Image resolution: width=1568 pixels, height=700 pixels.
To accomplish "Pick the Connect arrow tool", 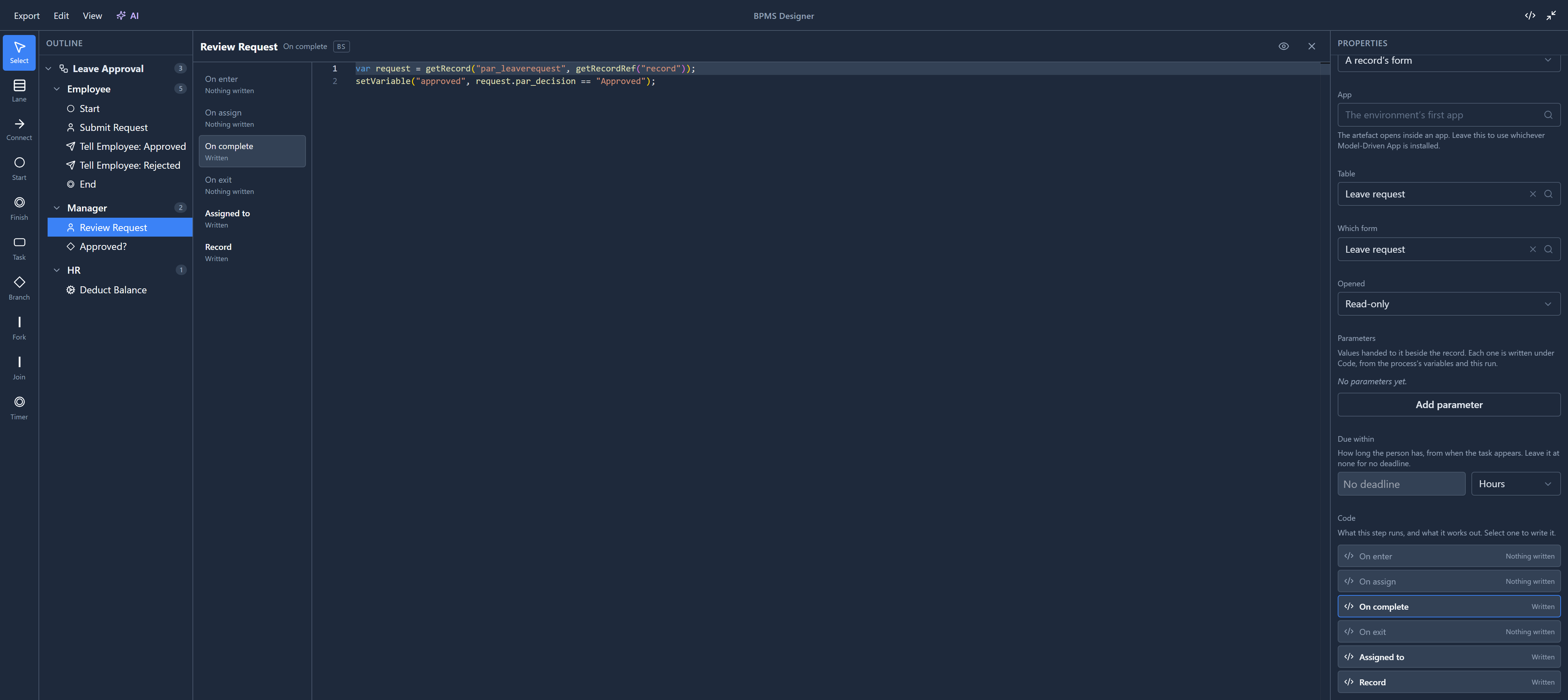I will coord(19,129).
